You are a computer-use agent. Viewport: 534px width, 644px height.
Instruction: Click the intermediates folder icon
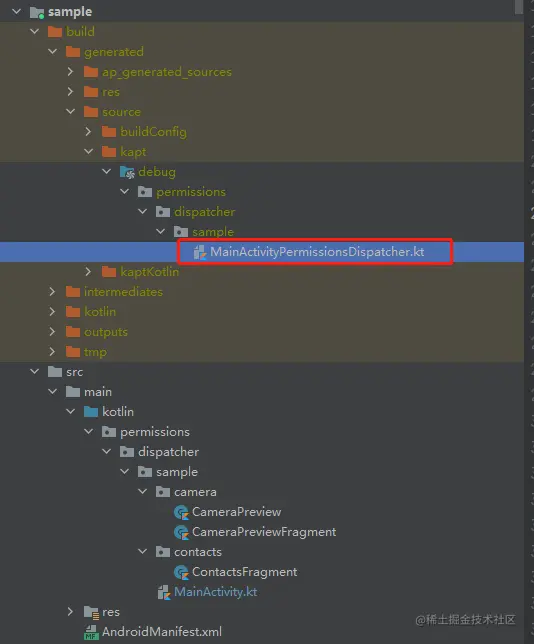(73, 292)
